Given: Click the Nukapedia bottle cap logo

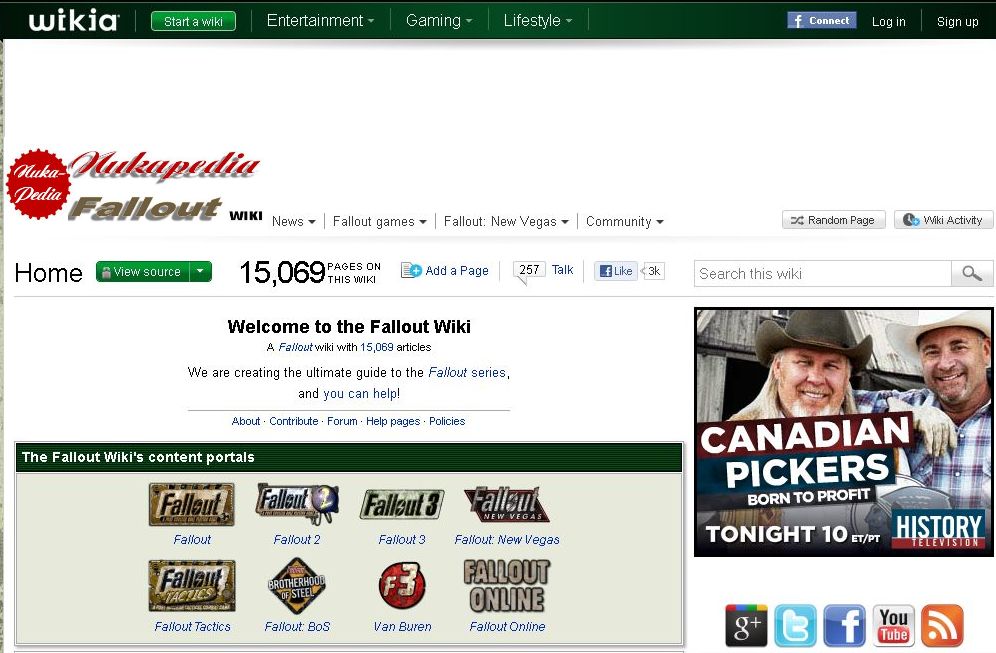Looking at the screenshot, I should tap(39, 184).
